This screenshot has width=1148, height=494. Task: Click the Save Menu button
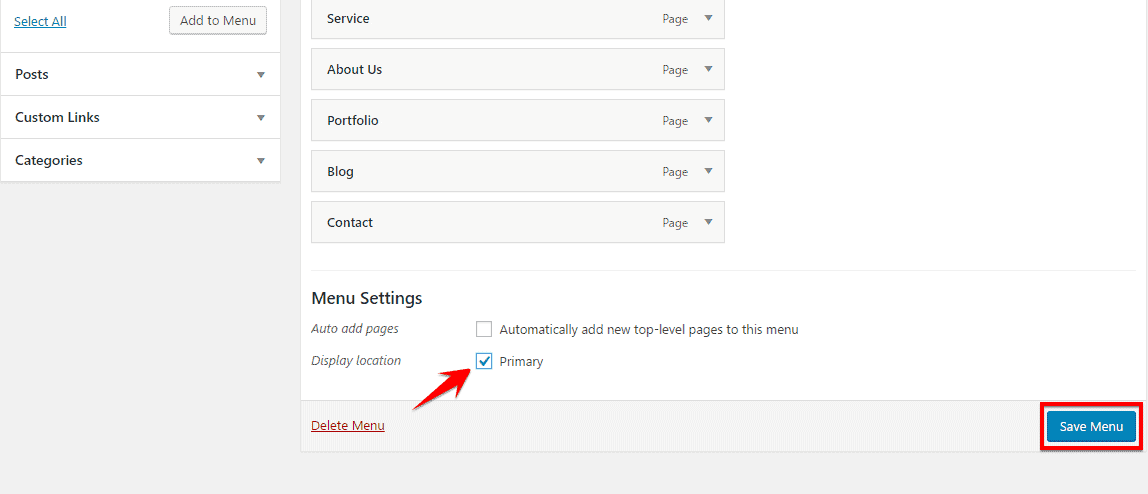pos(1091,426)
